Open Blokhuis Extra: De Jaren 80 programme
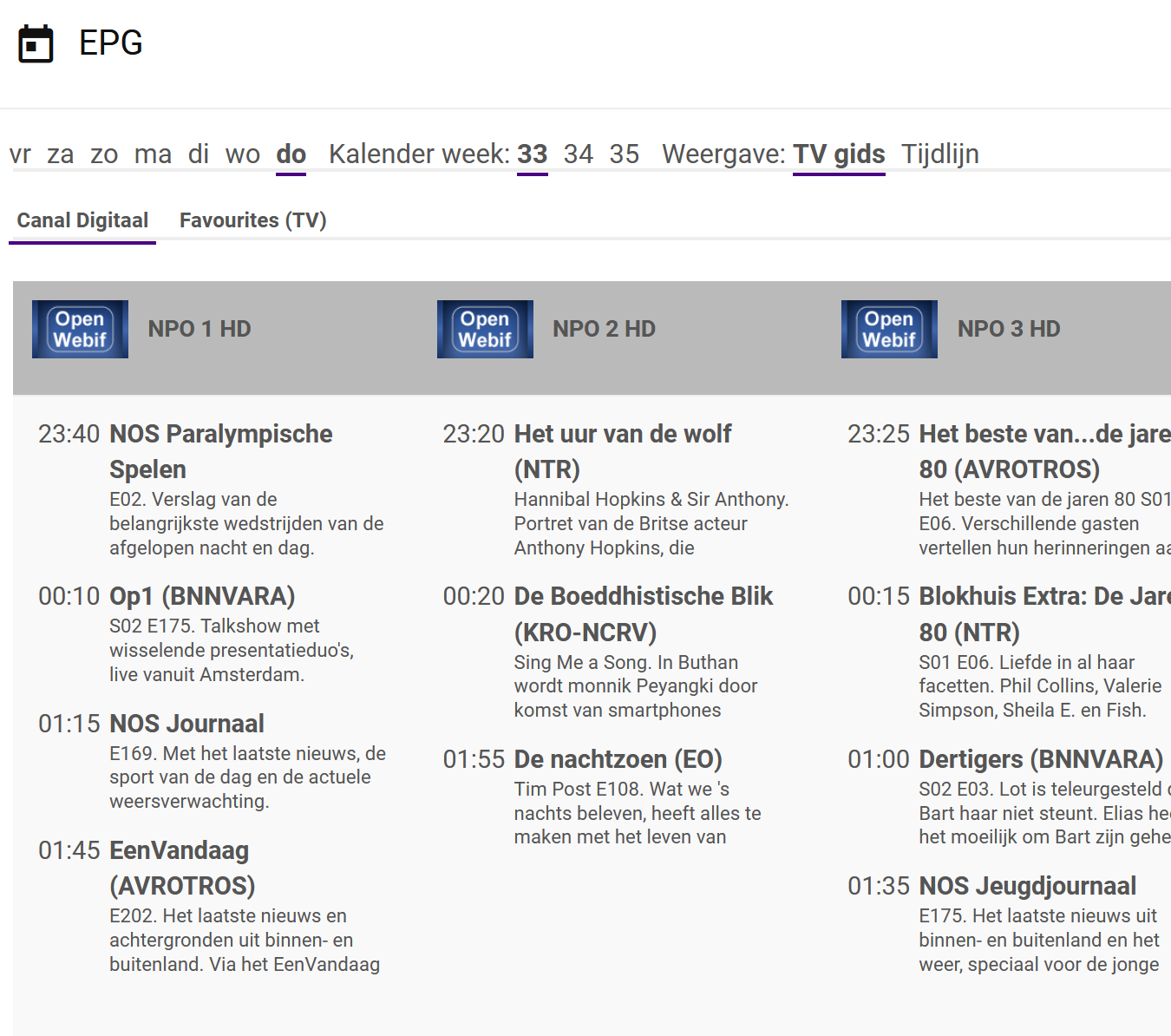Viewport: 1171px width, 1036px height. click(1044, 614)
